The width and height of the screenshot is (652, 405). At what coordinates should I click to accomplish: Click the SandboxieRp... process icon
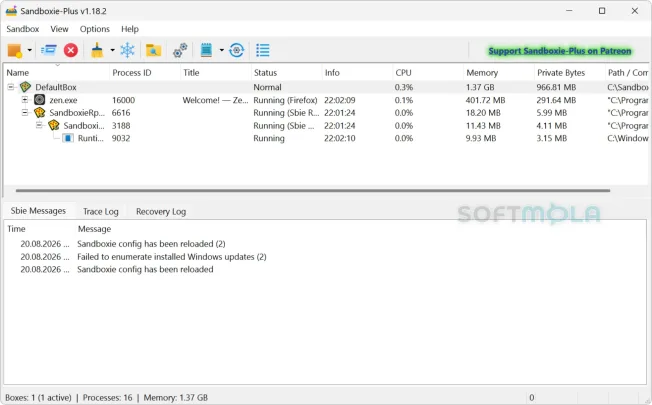tap(40, 113)
